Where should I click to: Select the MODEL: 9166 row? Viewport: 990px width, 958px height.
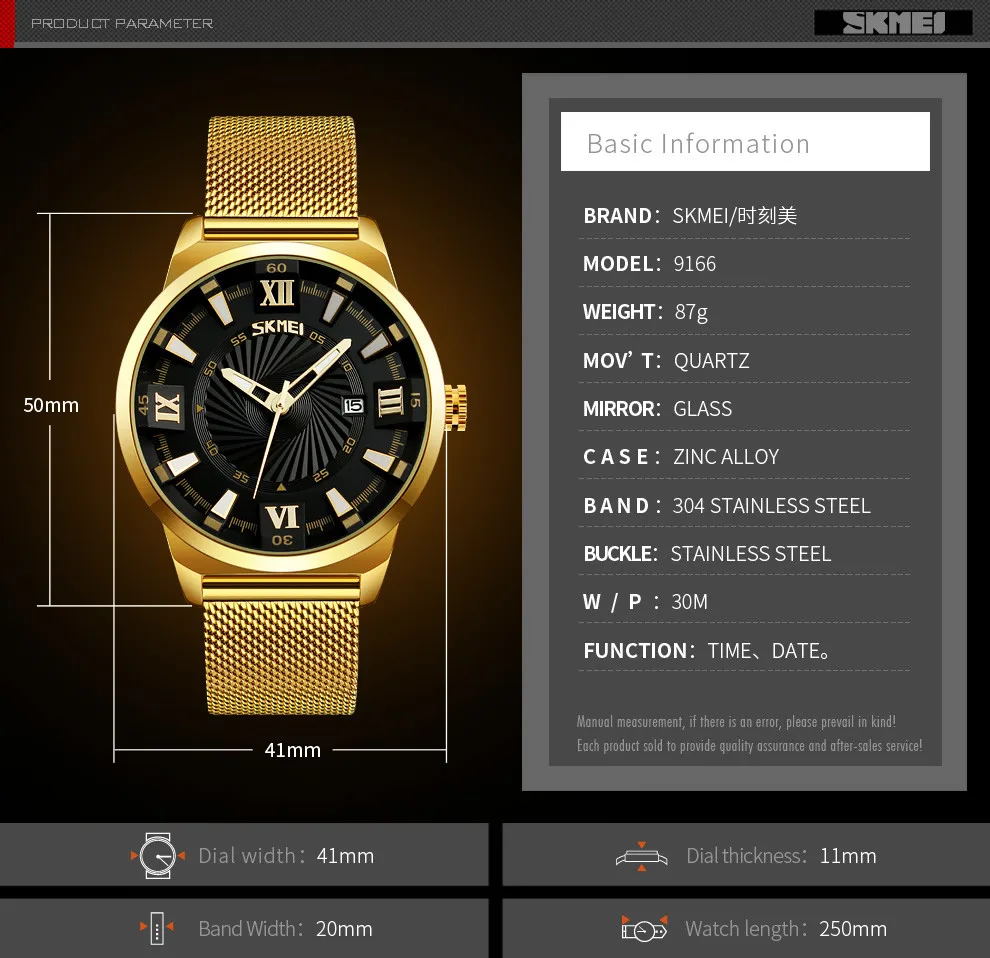pyautogui.click(x=744, y=263)
